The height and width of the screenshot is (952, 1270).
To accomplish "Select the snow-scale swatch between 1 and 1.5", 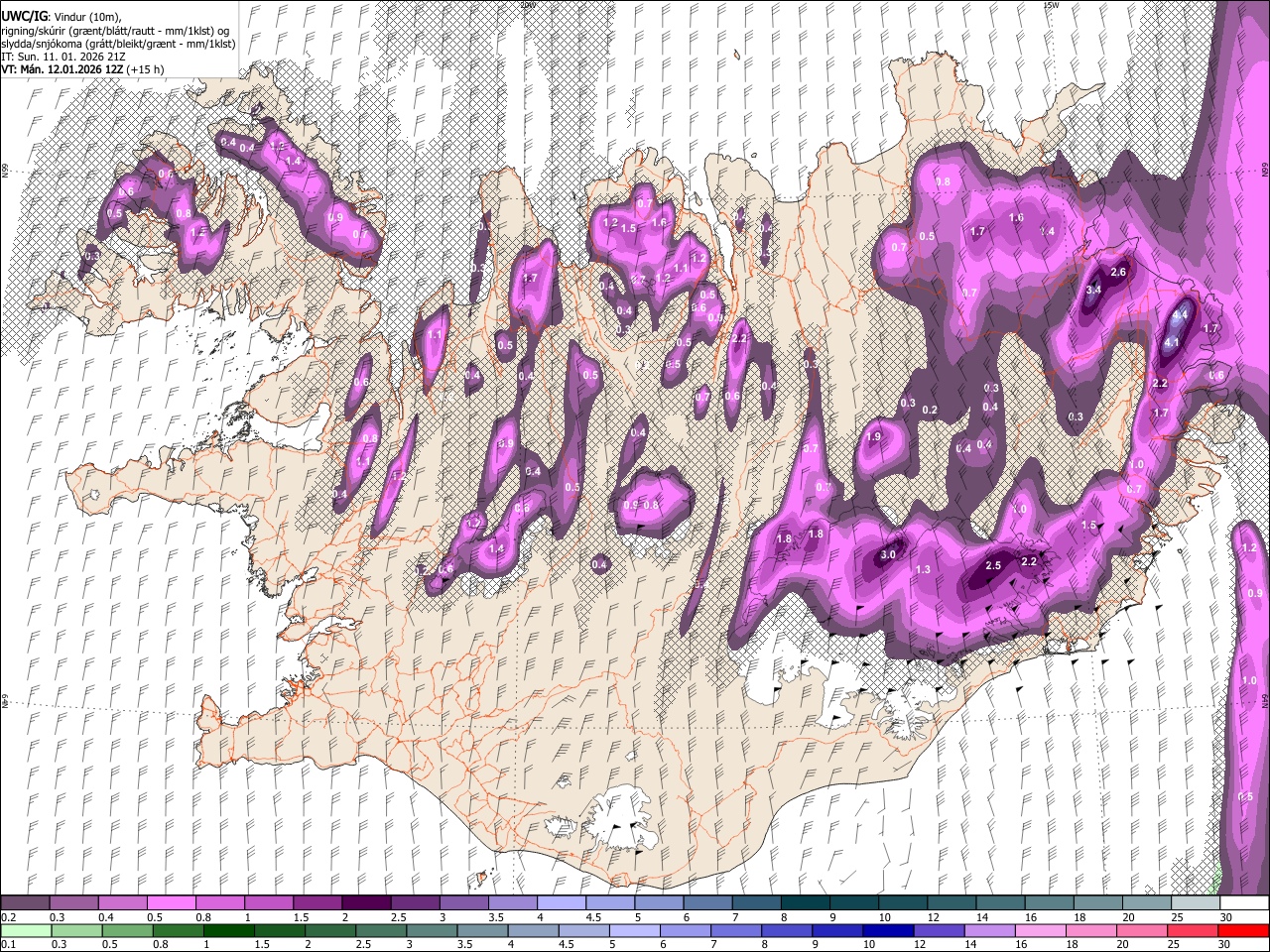I will coord(268,902).
